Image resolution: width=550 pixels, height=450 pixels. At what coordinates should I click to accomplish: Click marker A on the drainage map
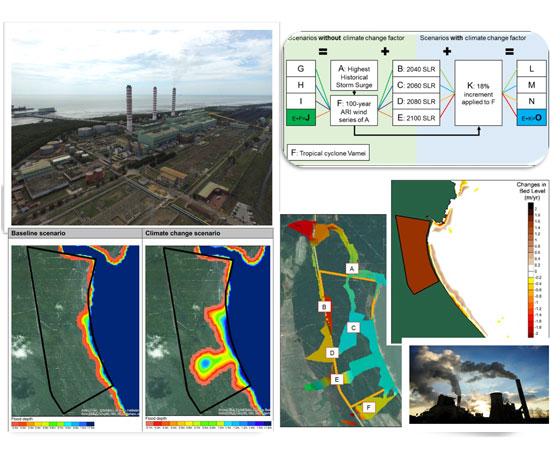pos(352,269)
